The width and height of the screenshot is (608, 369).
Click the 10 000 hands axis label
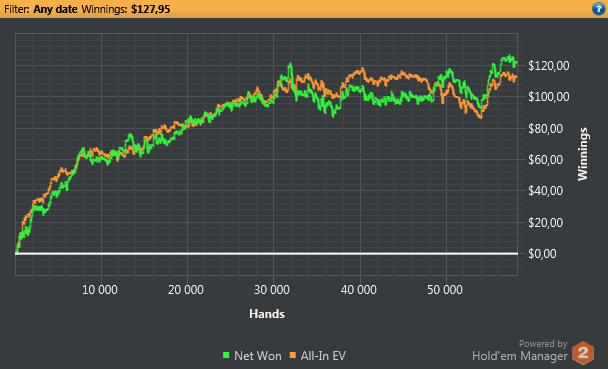(x=100, y=290)
